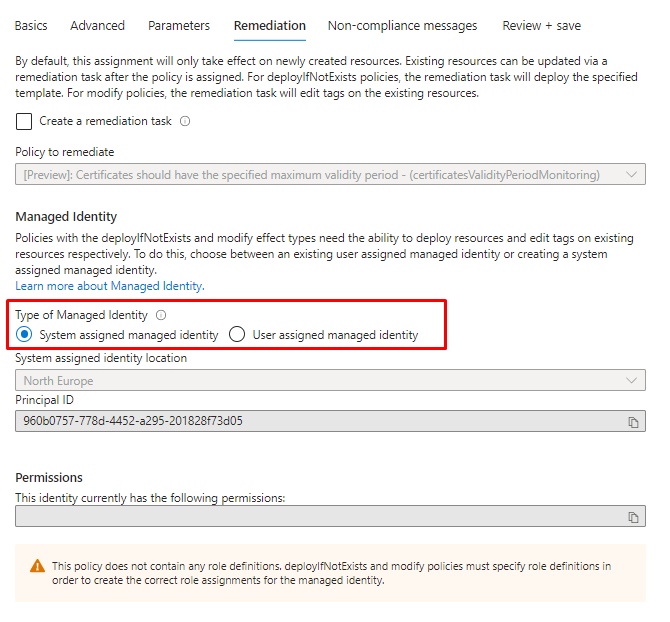
Task: Expand the North Europe identity location dropdown
Action: click(330, 381)
